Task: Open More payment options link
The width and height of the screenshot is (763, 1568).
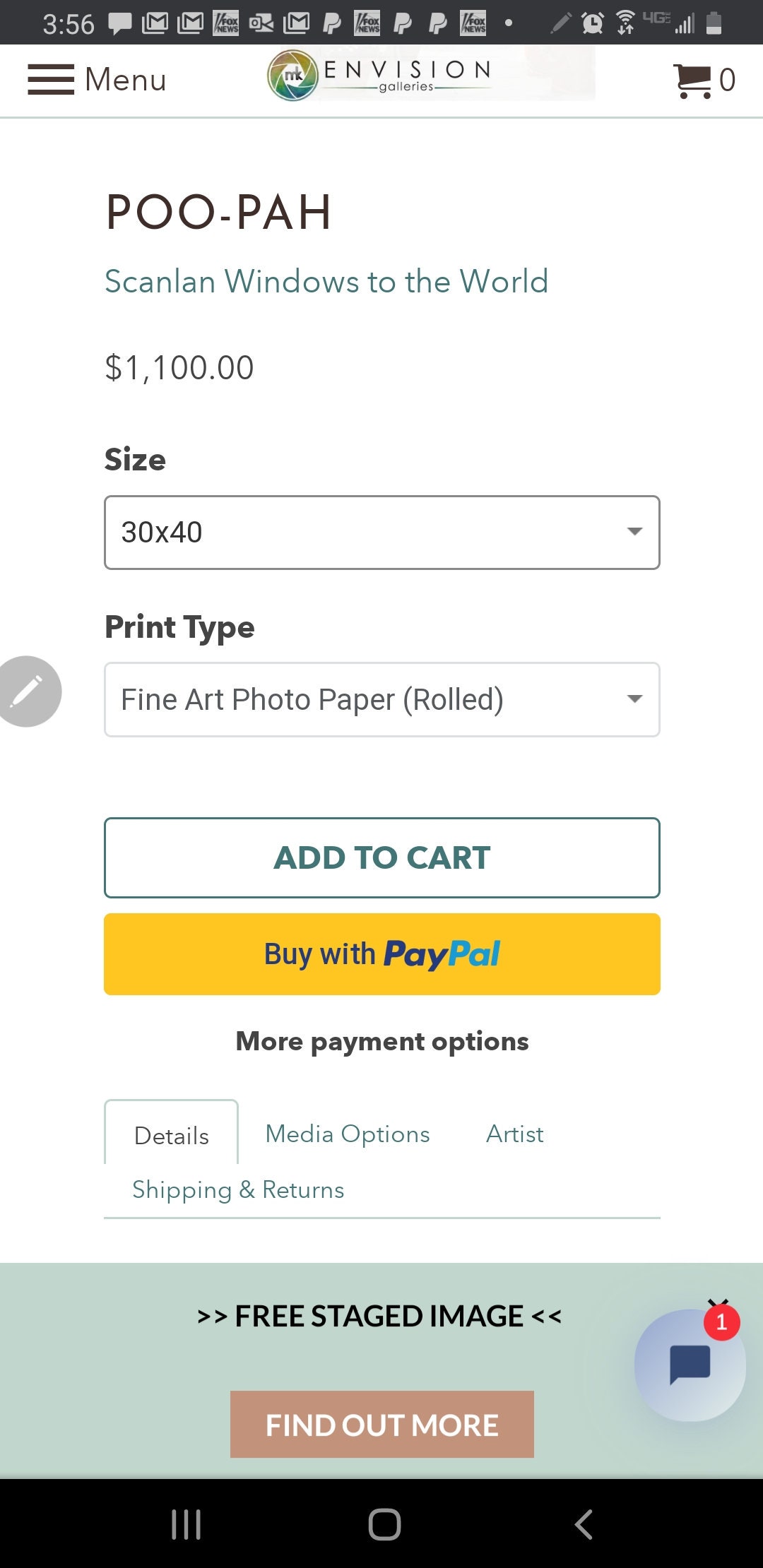Action: 382,1041
